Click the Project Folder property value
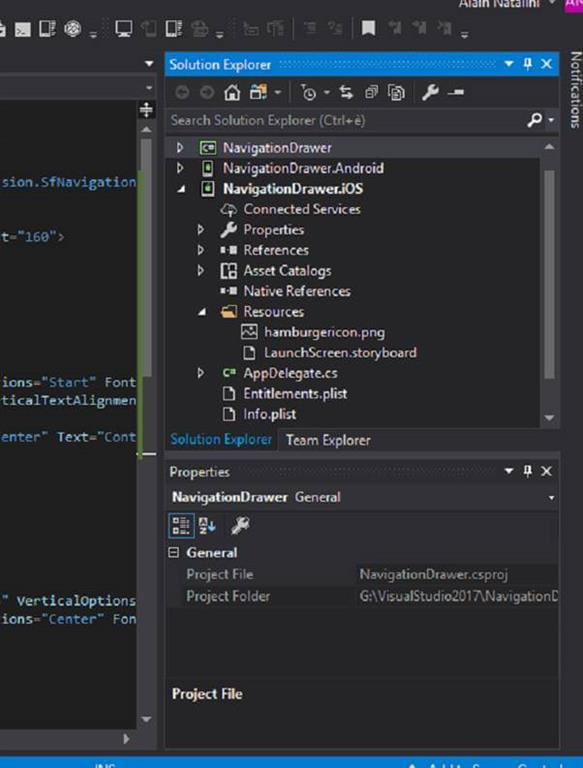The height and width of the screenshot is (768, 583). pos(456,596)
